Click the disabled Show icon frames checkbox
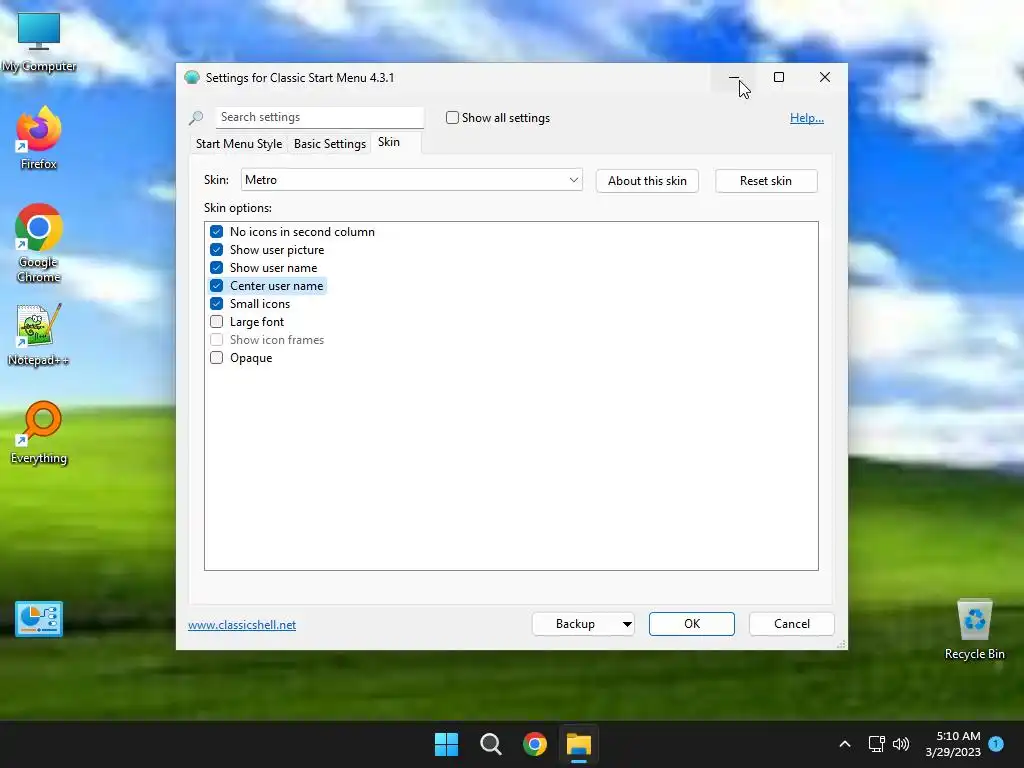Image resolution: width=1024 pixels, height=768 pixels. [x=216, y=340]
